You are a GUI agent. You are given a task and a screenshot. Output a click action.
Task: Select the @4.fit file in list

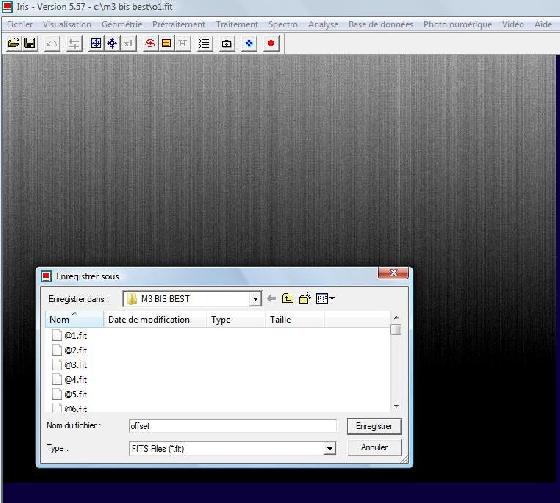point(70,379)
